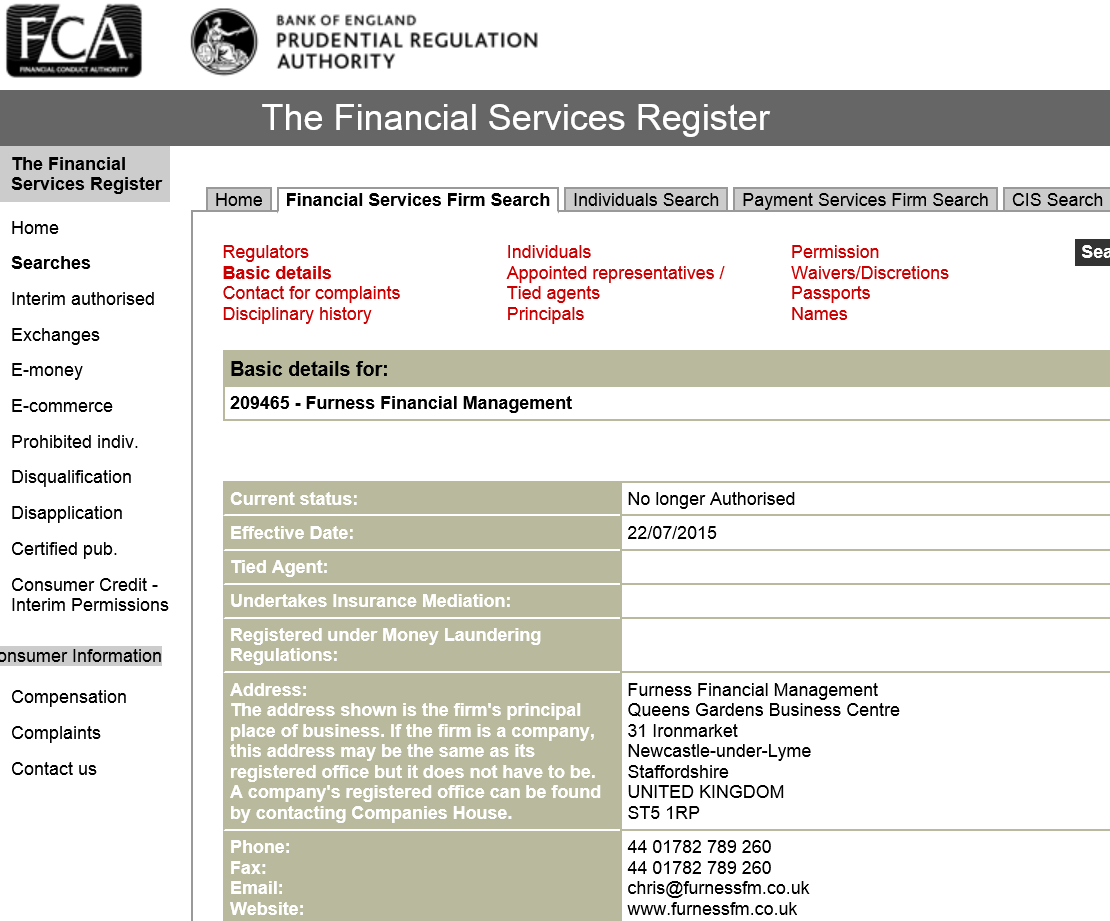Open Complaints sidebar link
Image resolution: width=1110 pixels, height=921 pixels.
(56, 733)
